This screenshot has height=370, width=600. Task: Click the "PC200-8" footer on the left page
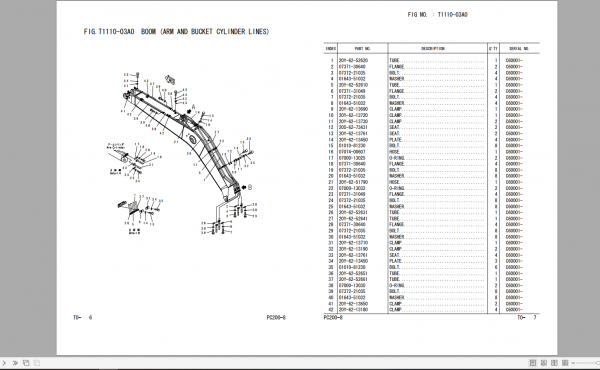(x=276, y=318)
